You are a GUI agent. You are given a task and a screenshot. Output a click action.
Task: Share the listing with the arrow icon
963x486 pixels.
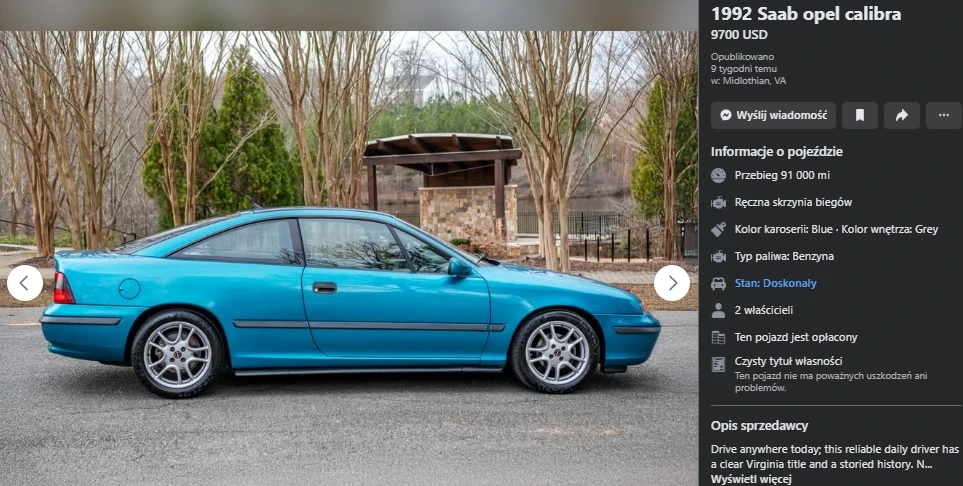(x=902, y=116)
